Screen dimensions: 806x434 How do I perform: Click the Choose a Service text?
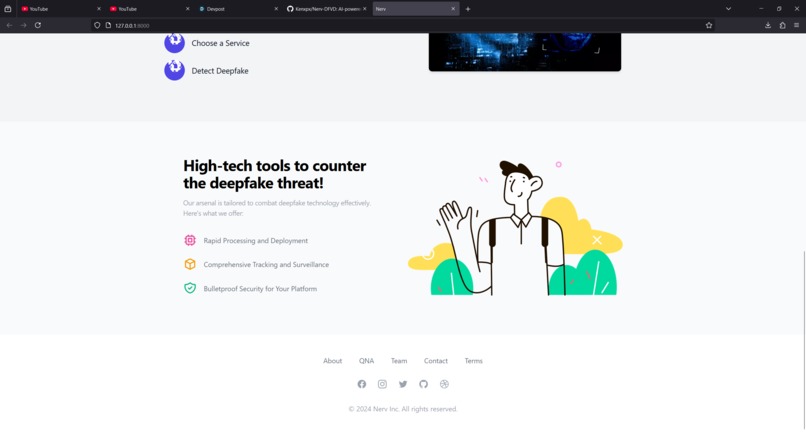tap(221, 43)
